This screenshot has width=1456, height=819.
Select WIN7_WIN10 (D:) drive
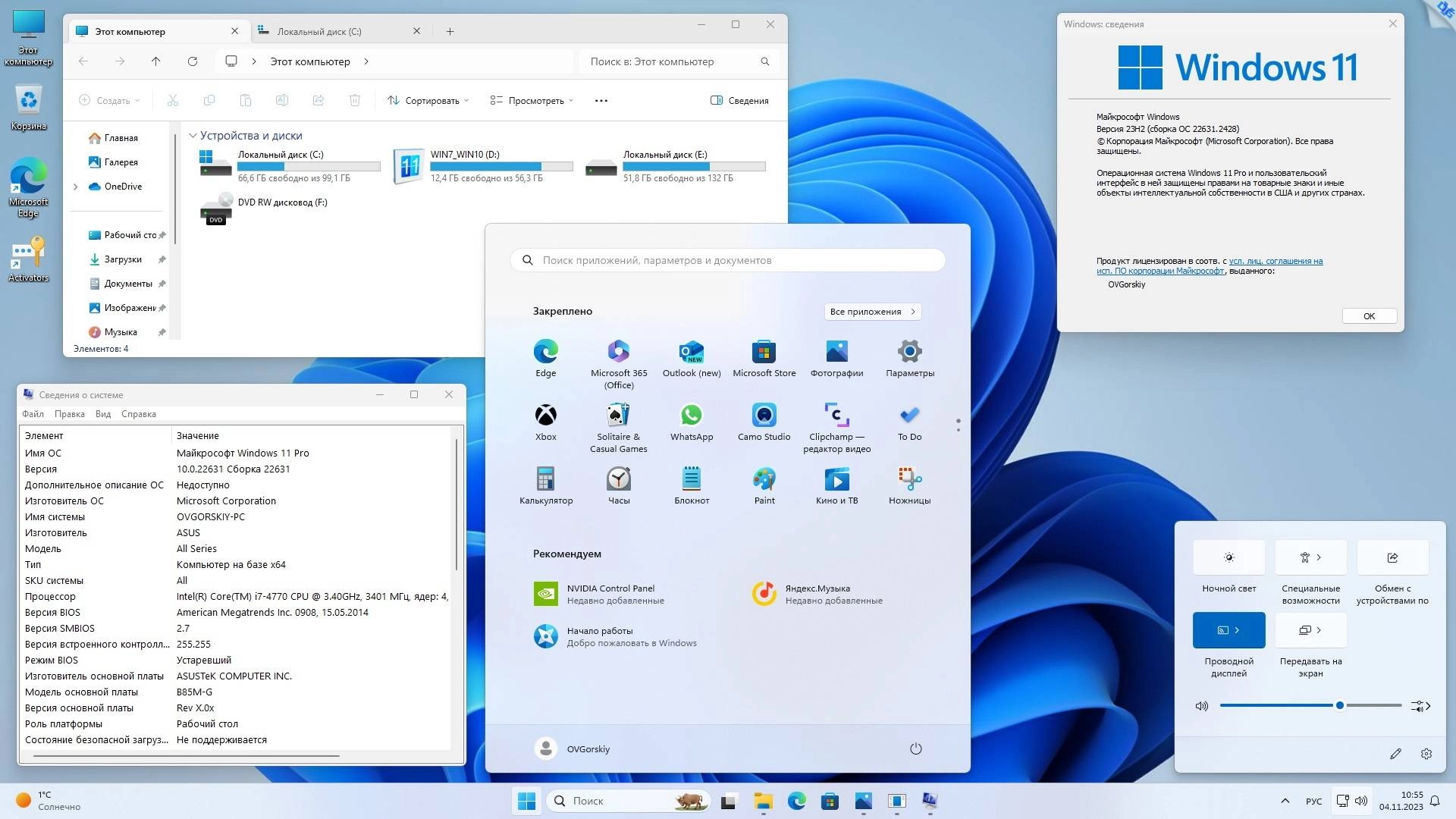pos(484,165)
